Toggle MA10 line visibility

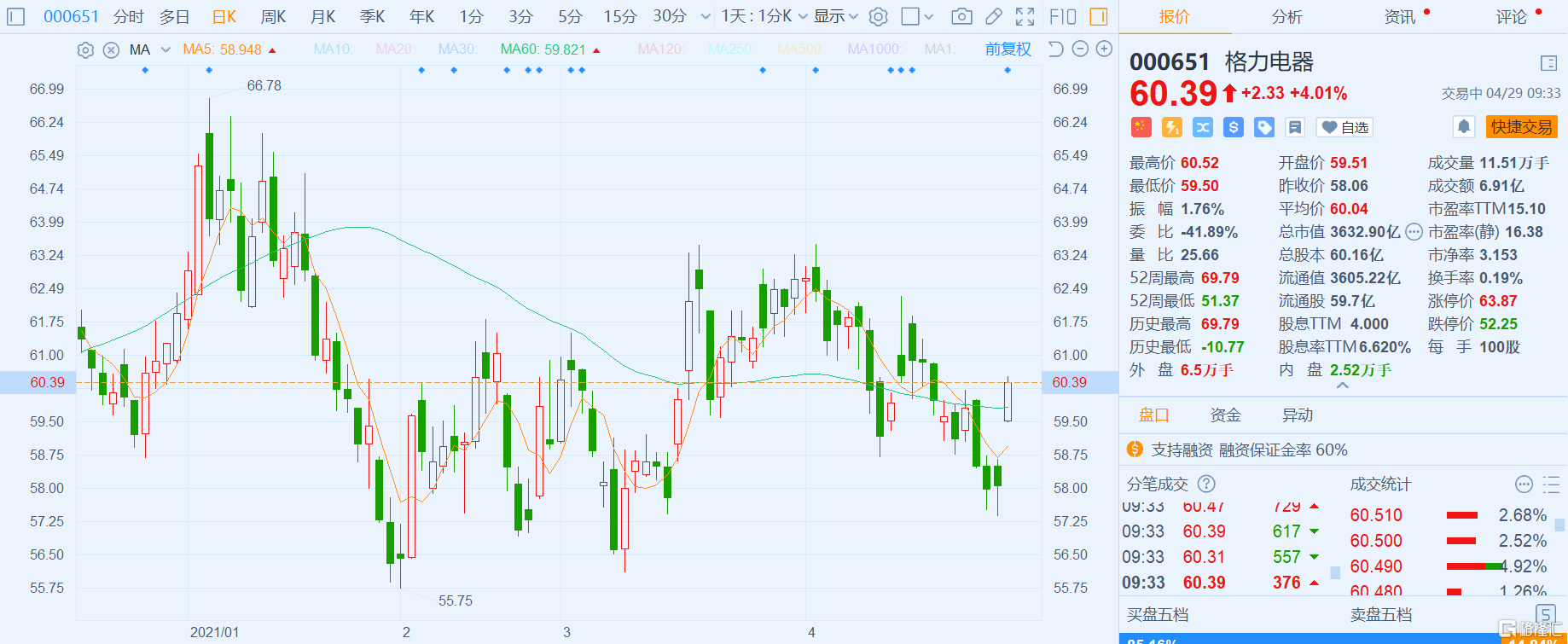point(333,49)
